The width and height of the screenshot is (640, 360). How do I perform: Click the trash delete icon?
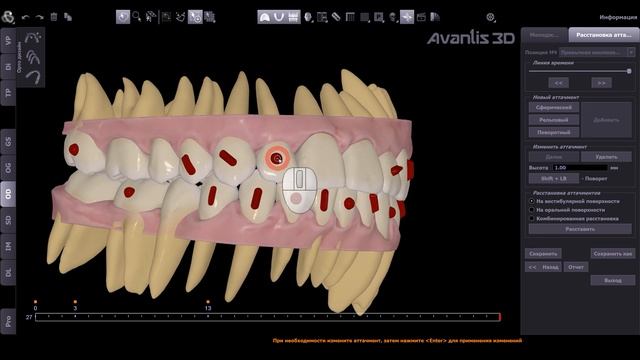tap(53, 17)
